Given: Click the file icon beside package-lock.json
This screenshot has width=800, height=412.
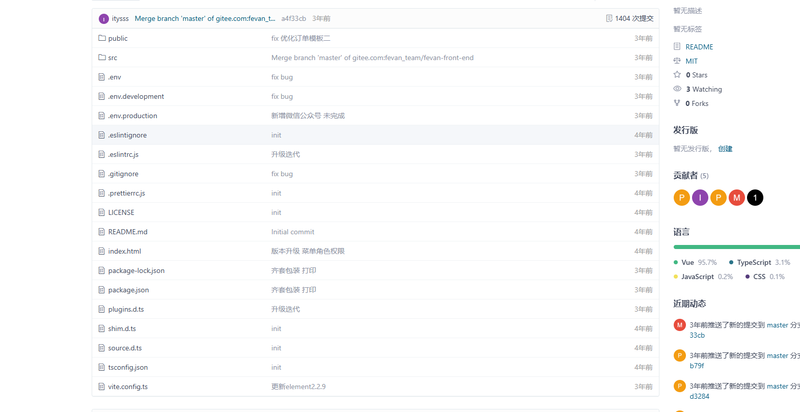Looking at the screenshot, I should pyautogui.click(x=102, y=270).
